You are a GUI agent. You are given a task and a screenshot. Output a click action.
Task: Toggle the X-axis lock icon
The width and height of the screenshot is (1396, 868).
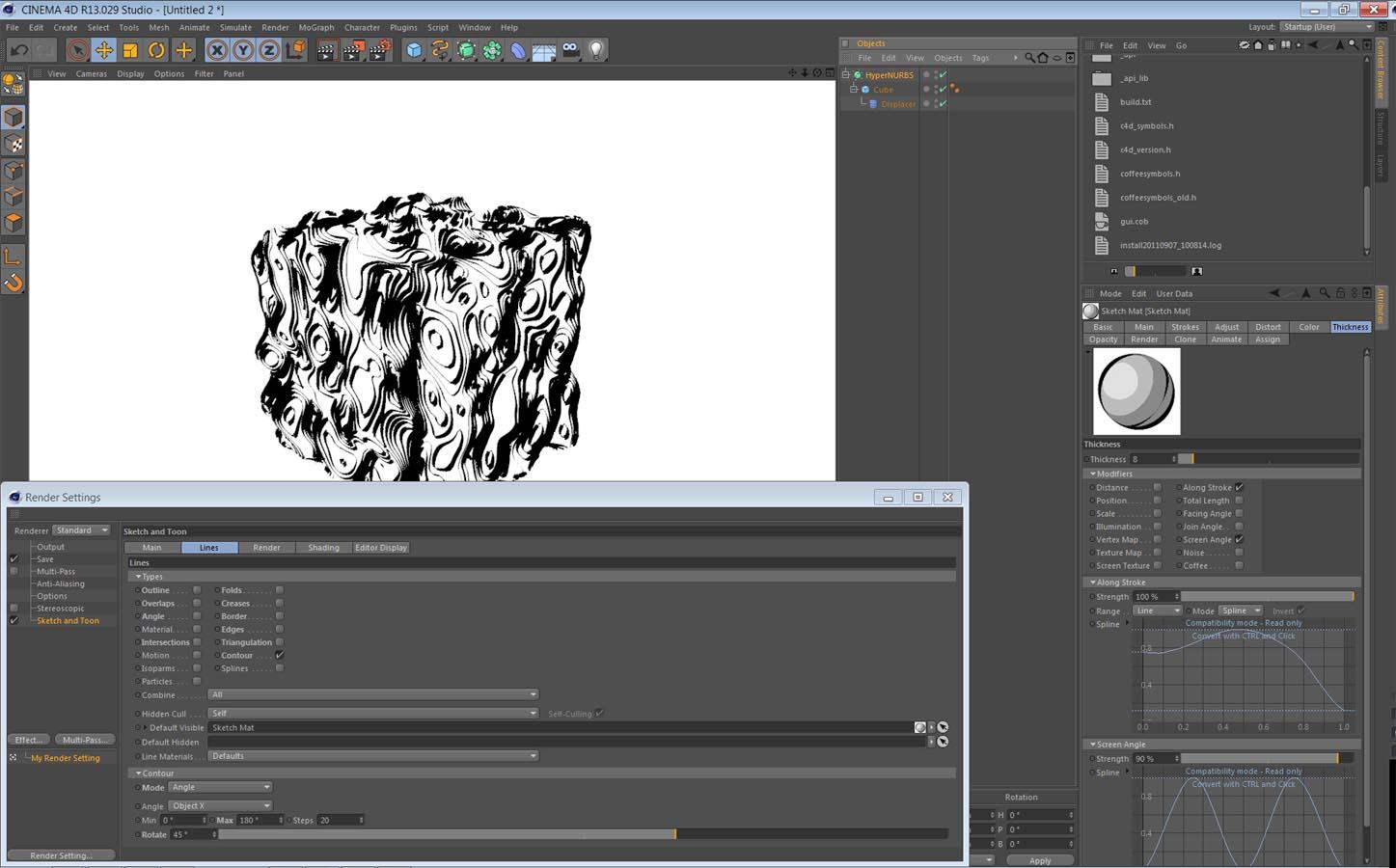click(x=217, y=50)
